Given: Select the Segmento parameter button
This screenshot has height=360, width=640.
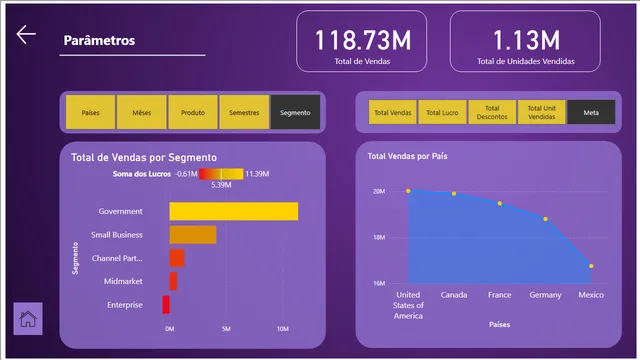Looking at the screenshot, I should coord(295,112).
